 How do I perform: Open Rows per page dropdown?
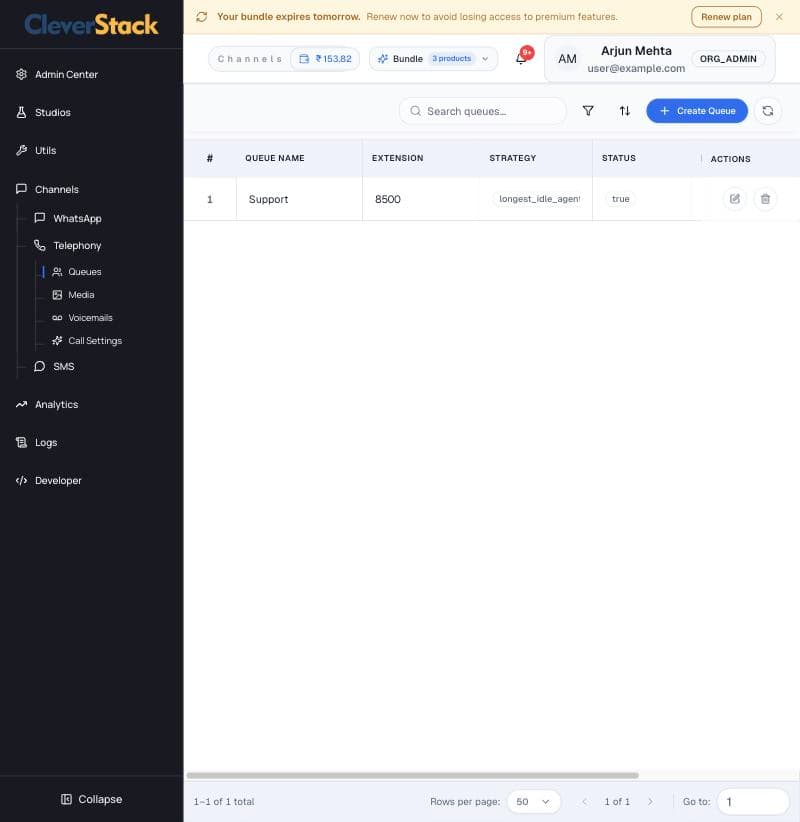pos(533,802)
